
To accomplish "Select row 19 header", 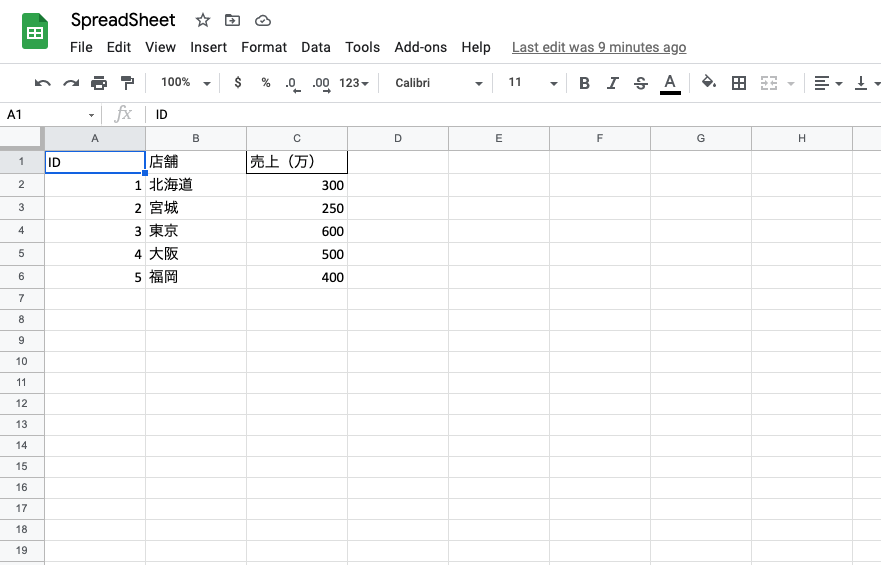I will [21, 550].
